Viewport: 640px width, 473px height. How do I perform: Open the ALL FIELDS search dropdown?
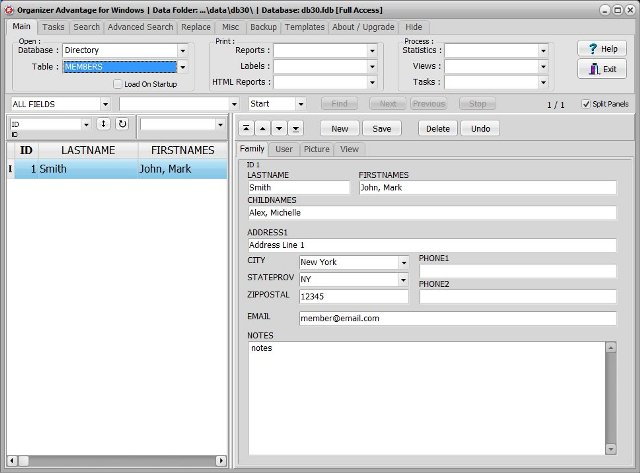pyautogui.click(x=105, y=104)
